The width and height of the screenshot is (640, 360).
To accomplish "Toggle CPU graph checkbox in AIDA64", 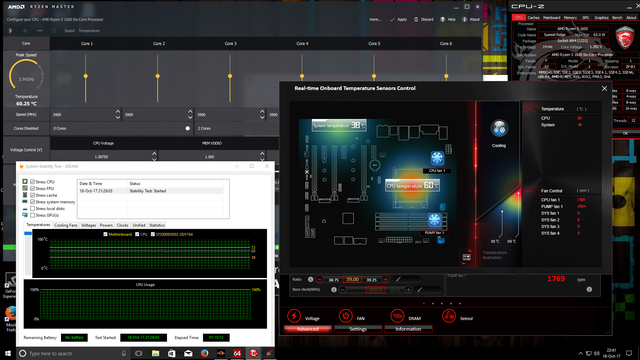I will point(137,234).
